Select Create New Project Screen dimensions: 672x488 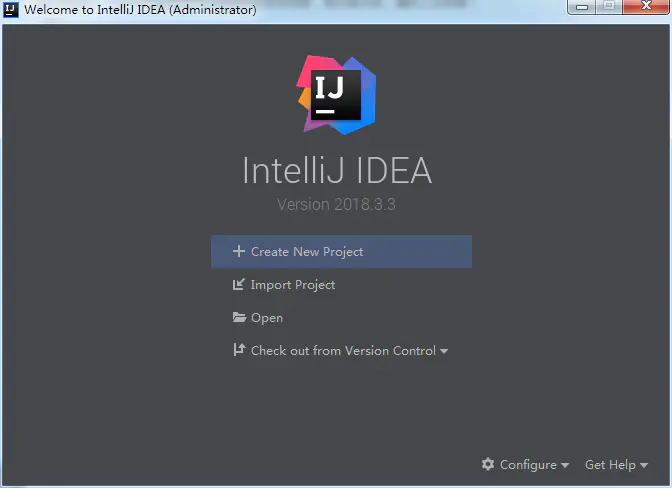pos(341,251)
